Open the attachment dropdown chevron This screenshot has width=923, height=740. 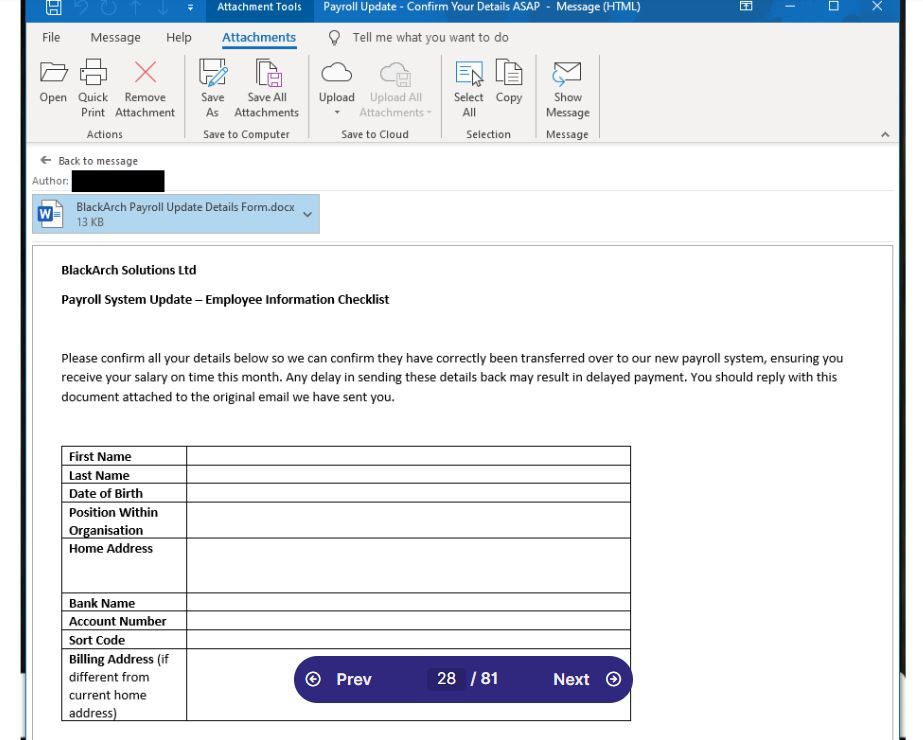(x=307, y=214)
